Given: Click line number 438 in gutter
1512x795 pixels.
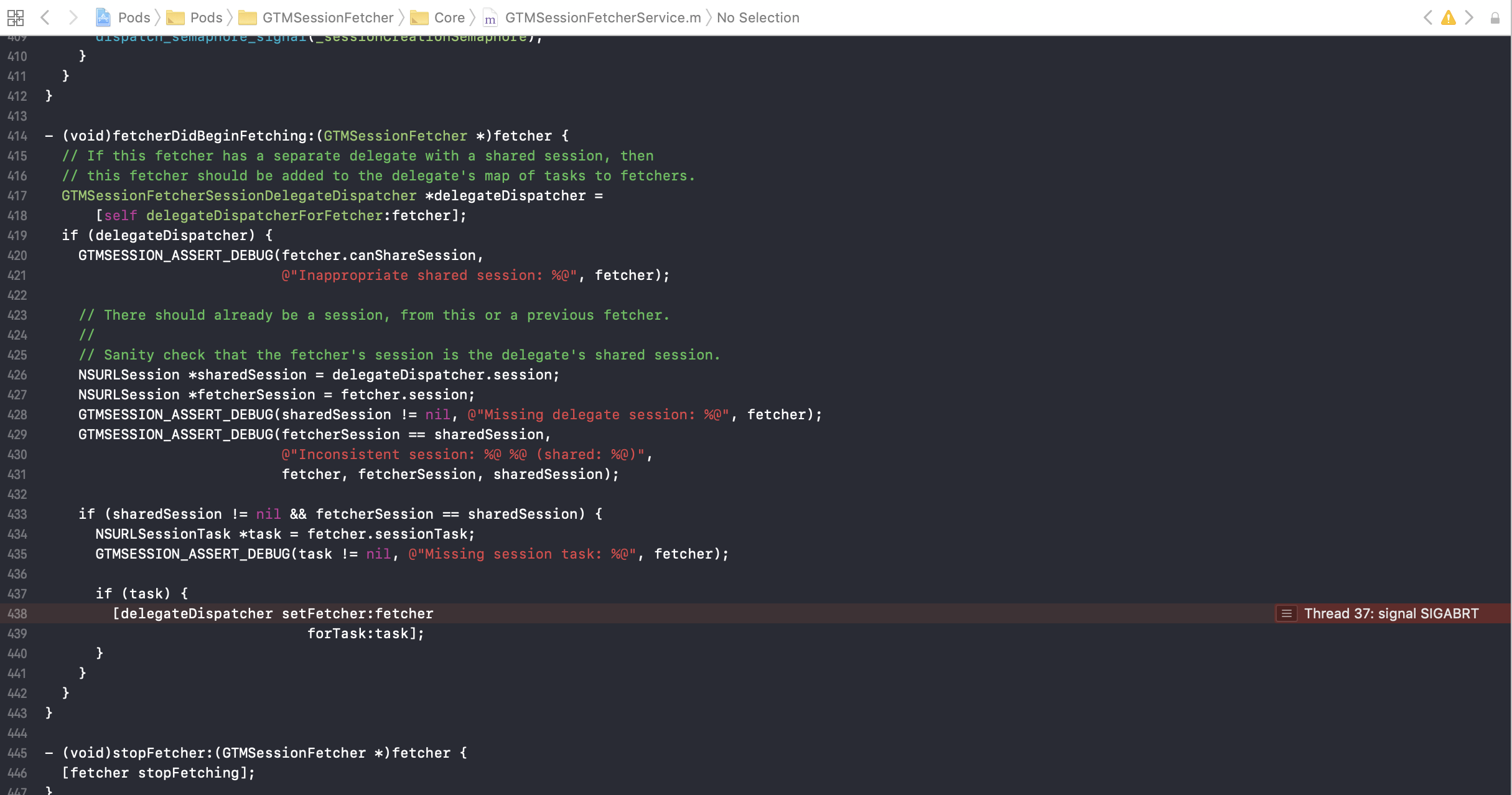Looking at the screenshot, I should coord(17,613).
